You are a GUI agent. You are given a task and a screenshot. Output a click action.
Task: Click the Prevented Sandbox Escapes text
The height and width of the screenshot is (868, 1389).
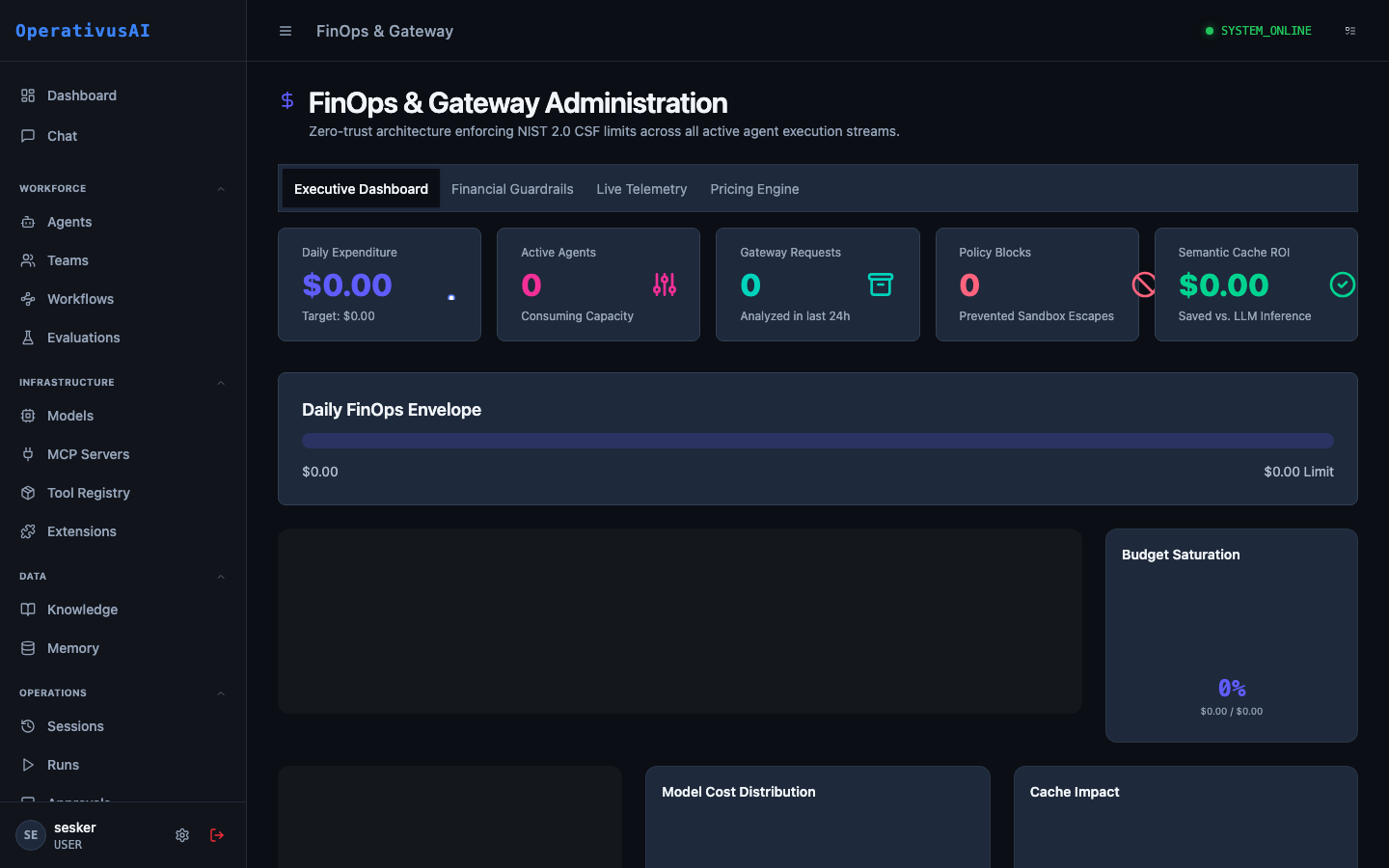point(1036,316)
